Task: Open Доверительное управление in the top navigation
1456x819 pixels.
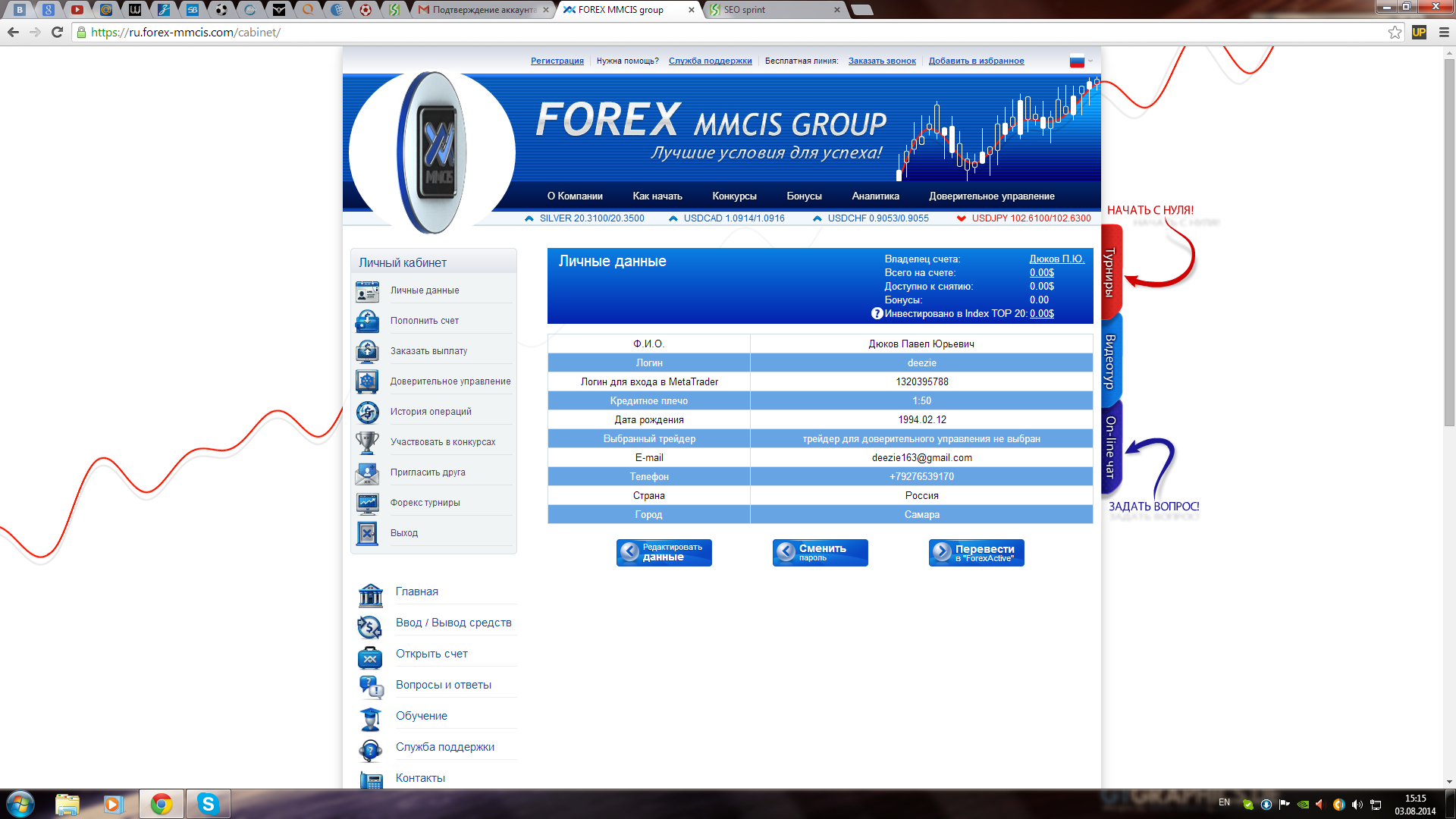Action: click(992, 196)
